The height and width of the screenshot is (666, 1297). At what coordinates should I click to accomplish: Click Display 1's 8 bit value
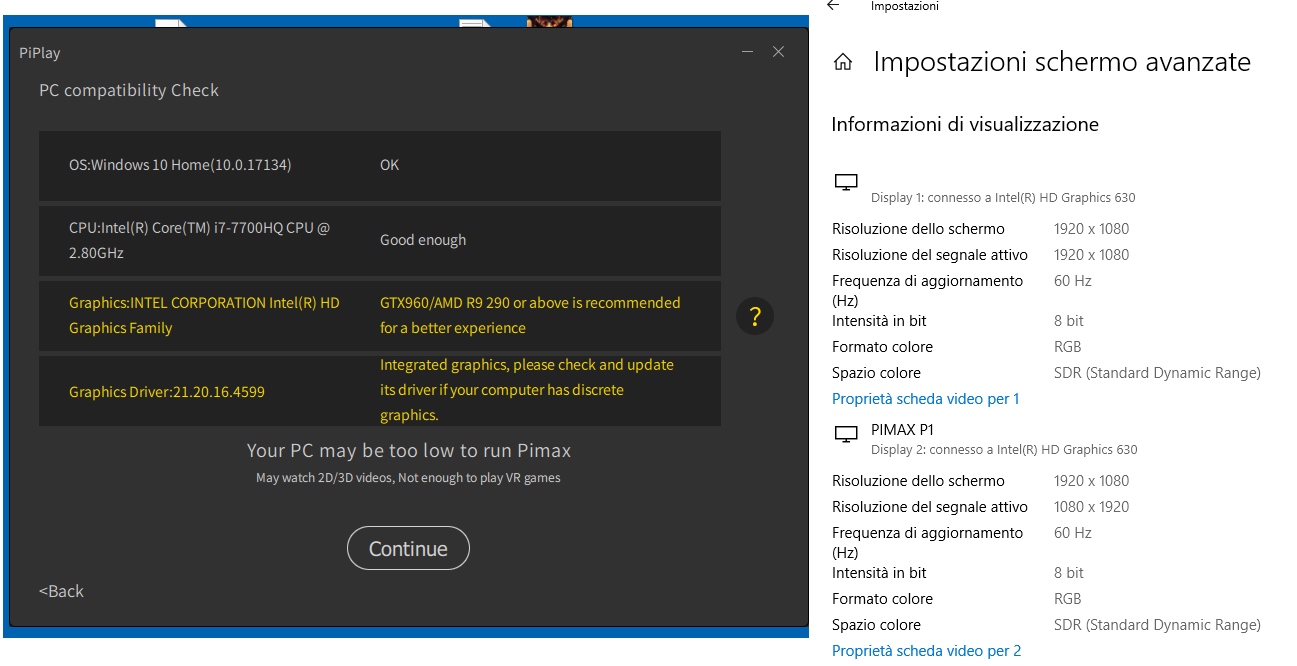(1069, 321)
